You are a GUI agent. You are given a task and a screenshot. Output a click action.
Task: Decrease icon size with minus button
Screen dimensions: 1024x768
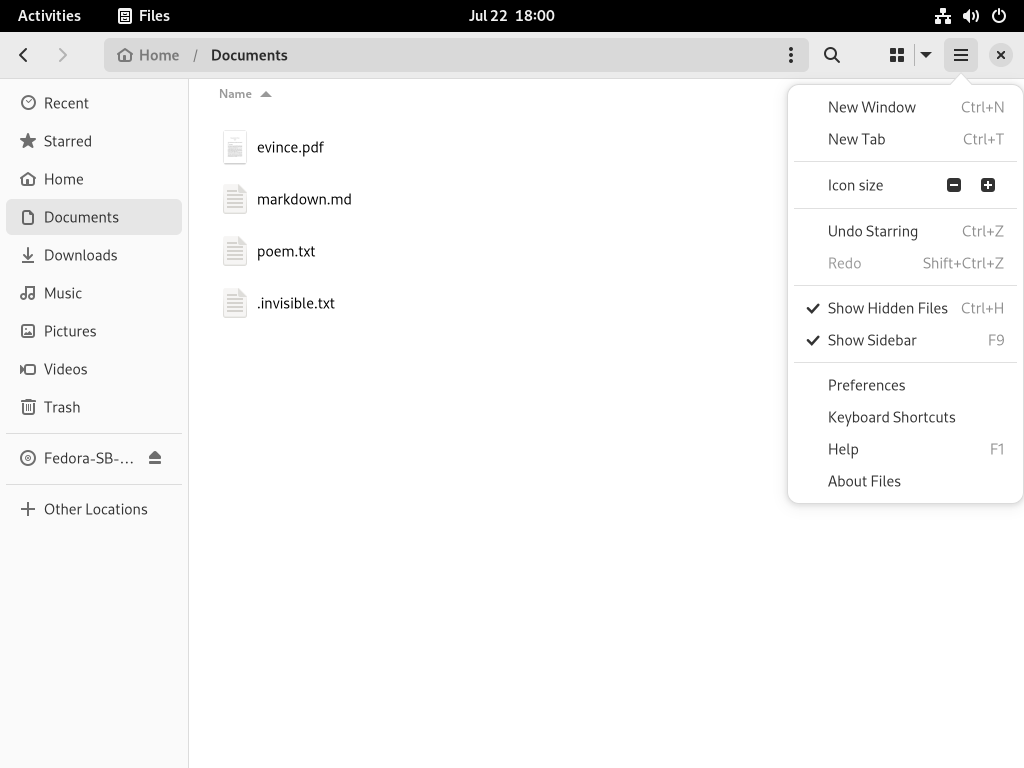click(x=953, y=185)
